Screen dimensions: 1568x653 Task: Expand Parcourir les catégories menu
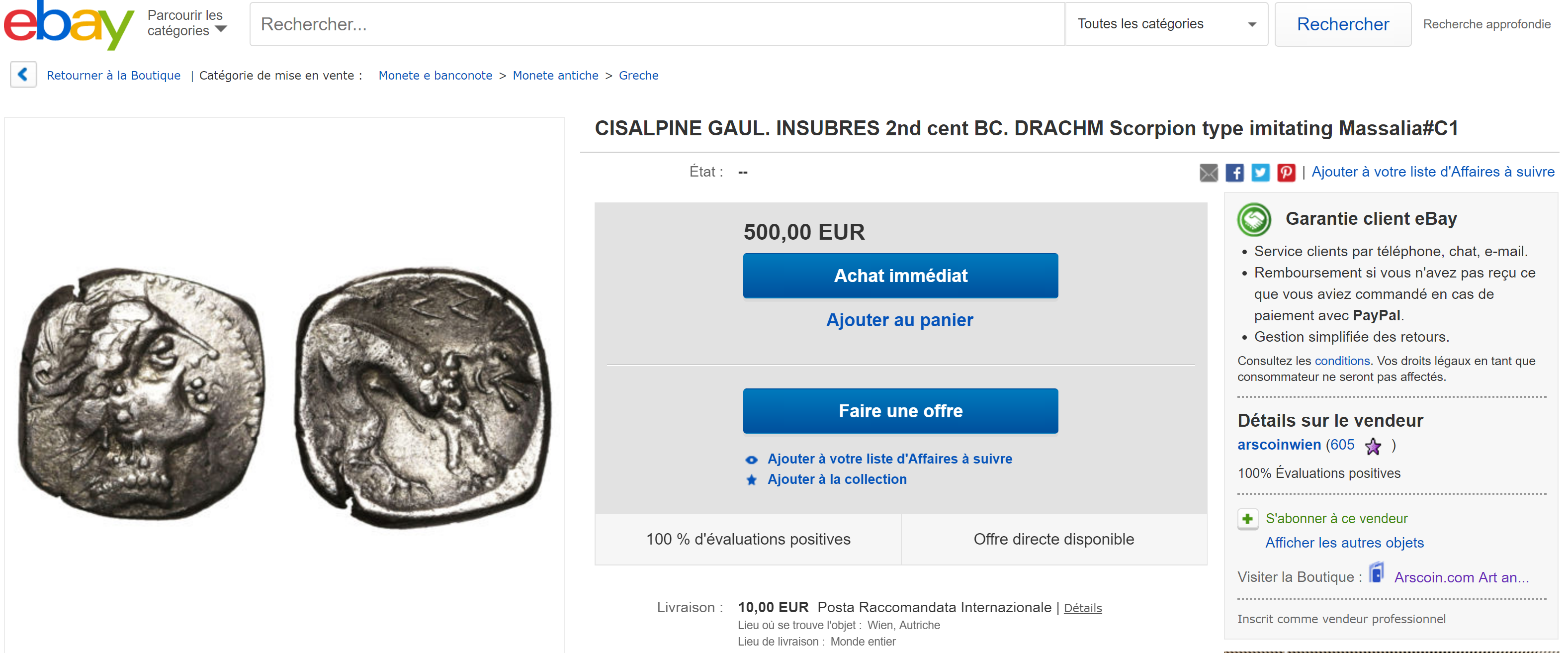(x=187, y=23)
